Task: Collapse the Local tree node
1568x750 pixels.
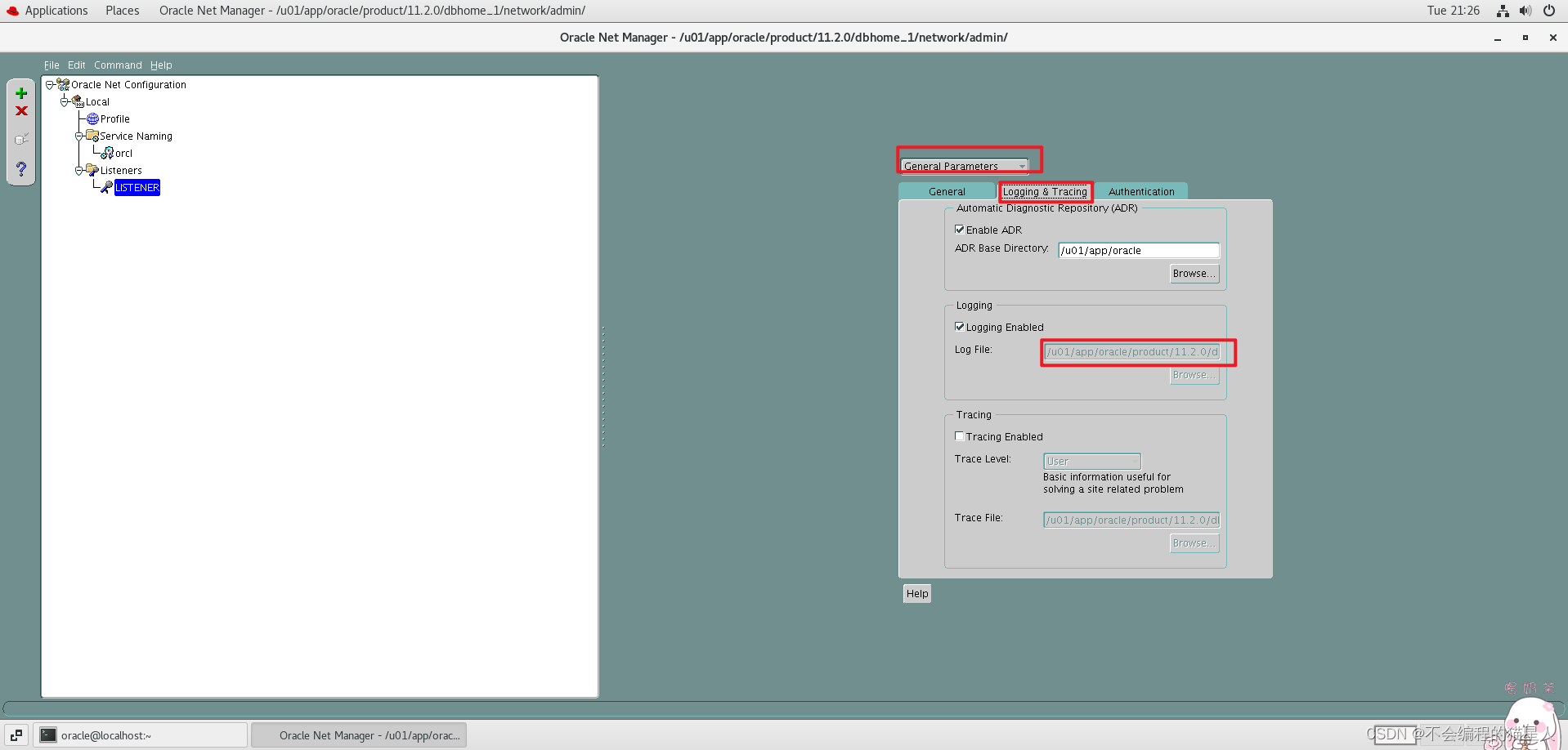Action: (x=65, y=101)
